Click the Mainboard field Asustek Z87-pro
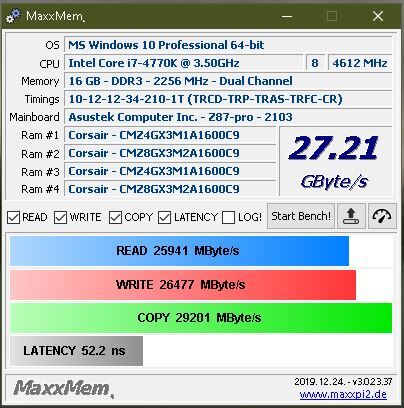The width and height of the screenshot is (404, 408). (x=228, y=117)
